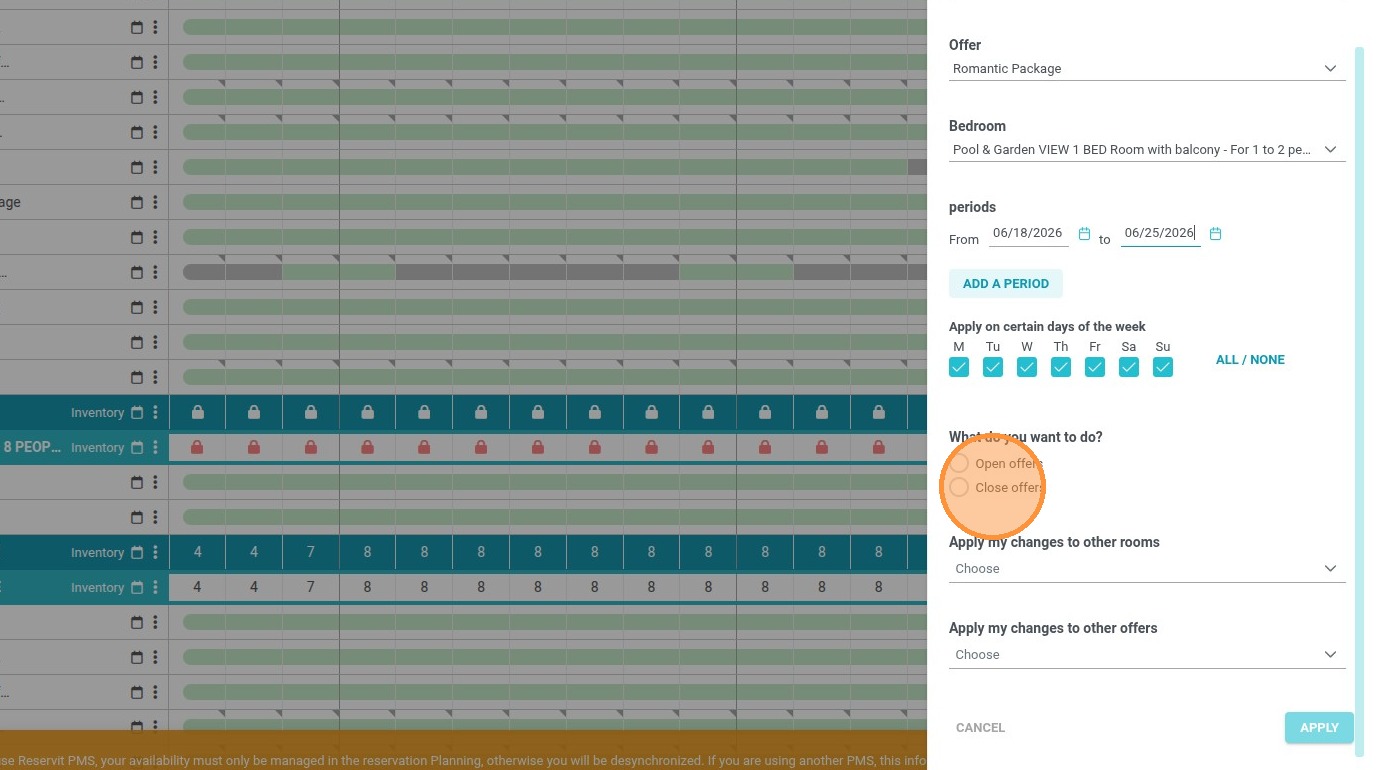Select Close offers radio option
Viewport: 1377px width, 770px height.
(x=959, y=488)
